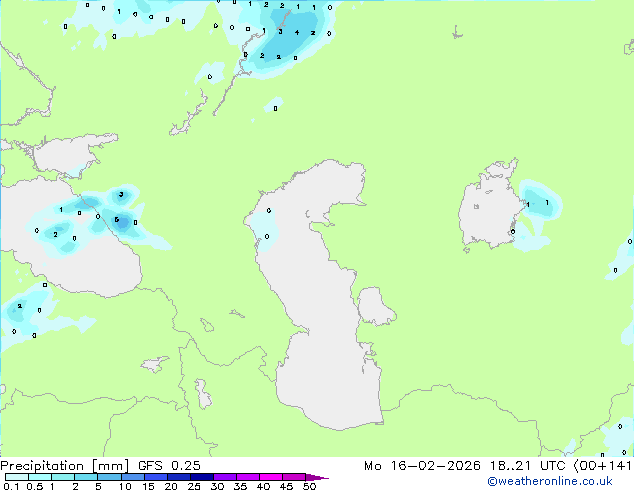Click legend tick label "50"
Image resolution: width=634 pixels, height=490 pixels.
[x=309, y=486]
